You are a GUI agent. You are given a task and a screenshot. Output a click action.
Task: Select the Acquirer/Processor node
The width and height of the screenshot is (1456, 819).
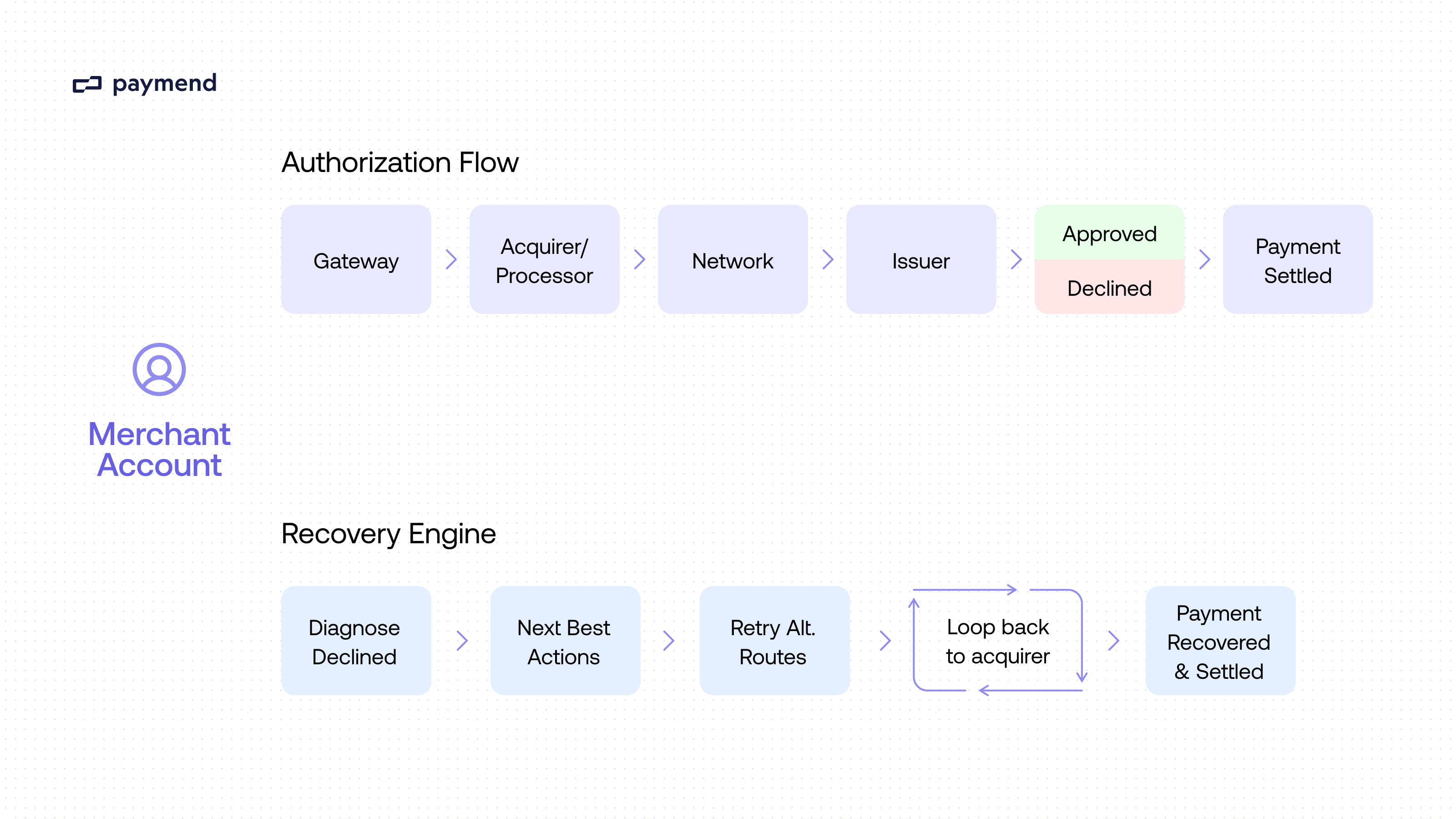point(544,261)
